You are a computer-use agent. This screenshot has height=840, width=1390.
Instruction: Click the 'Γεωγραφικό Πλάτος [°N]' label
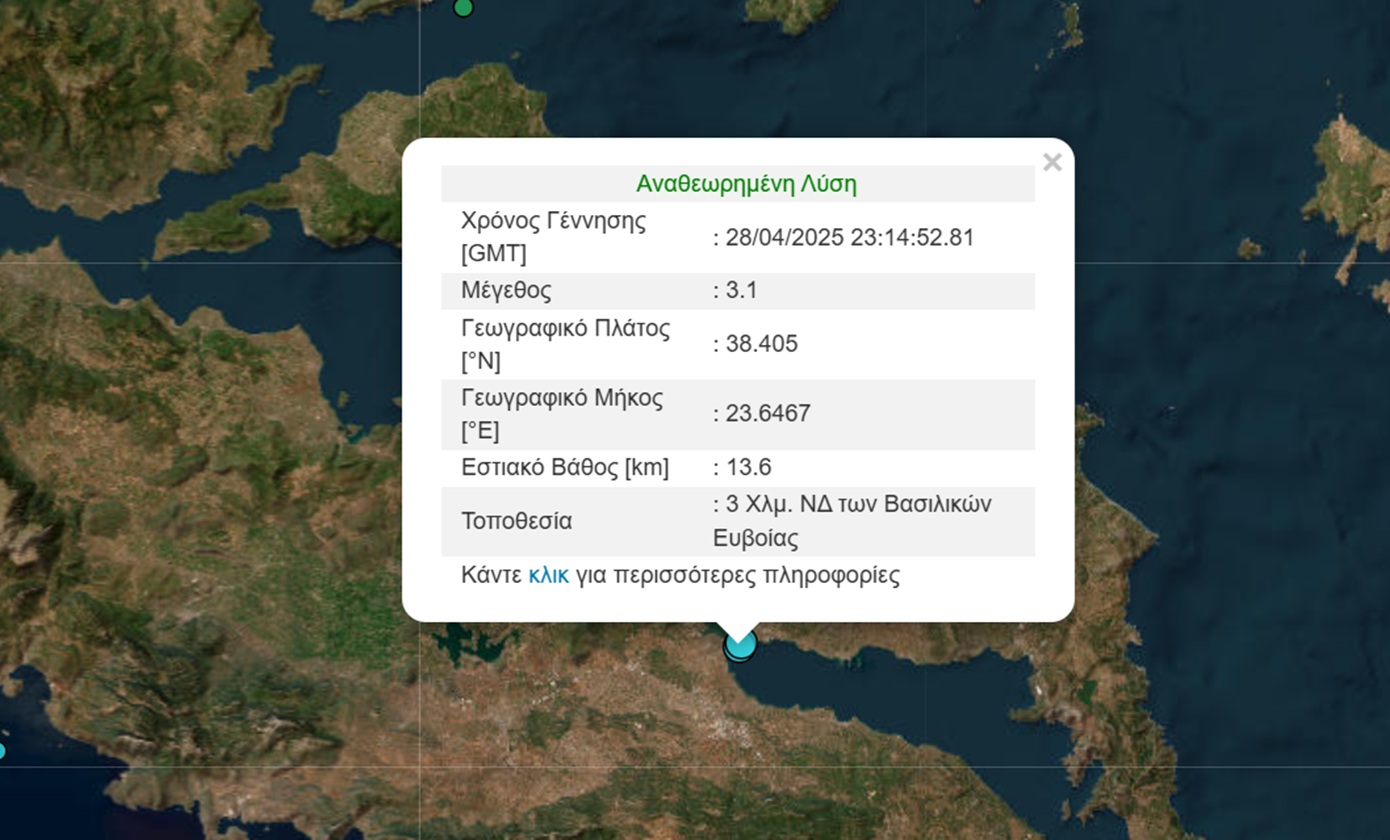[565, 344]
